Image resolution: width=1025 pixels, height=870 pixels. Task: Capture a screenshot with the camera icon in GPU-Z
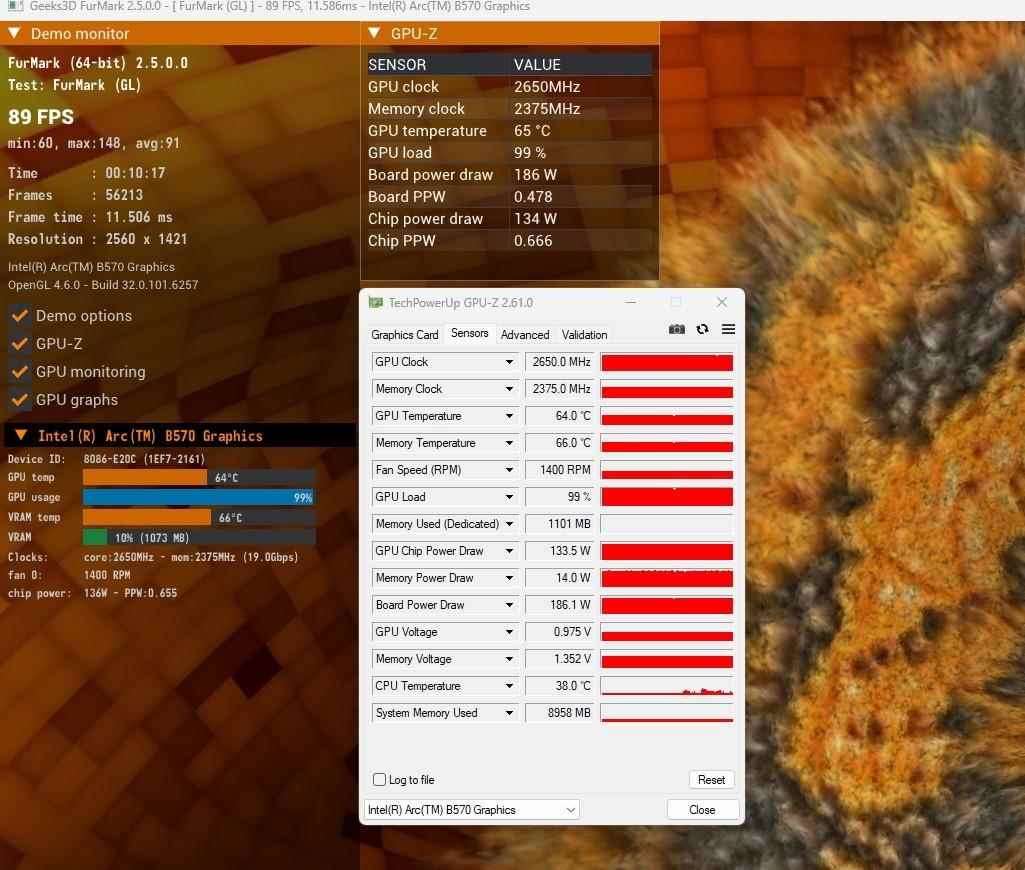tap(677, 329)
